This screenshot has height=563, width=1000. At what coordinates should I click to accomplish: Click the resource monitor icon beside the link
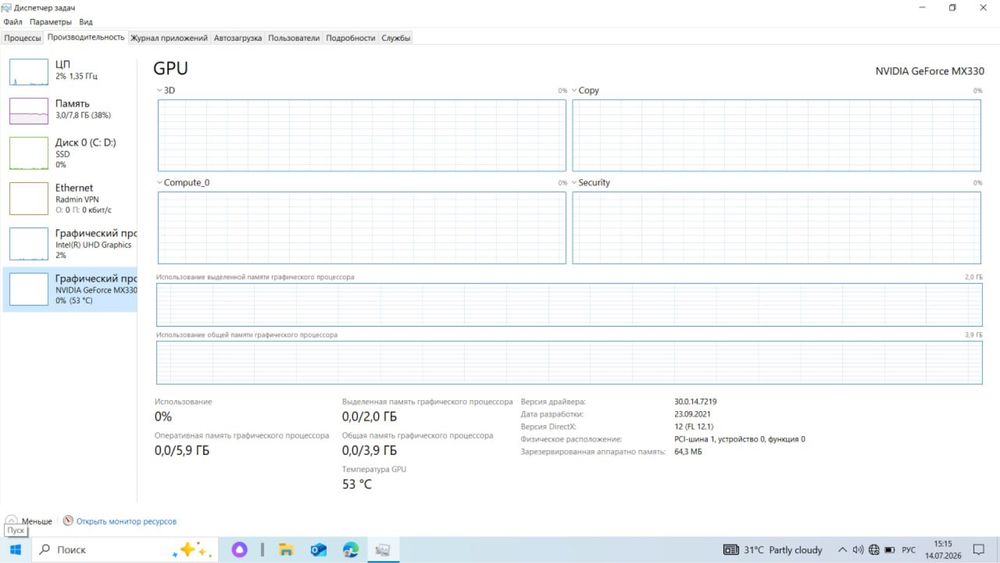68,520
